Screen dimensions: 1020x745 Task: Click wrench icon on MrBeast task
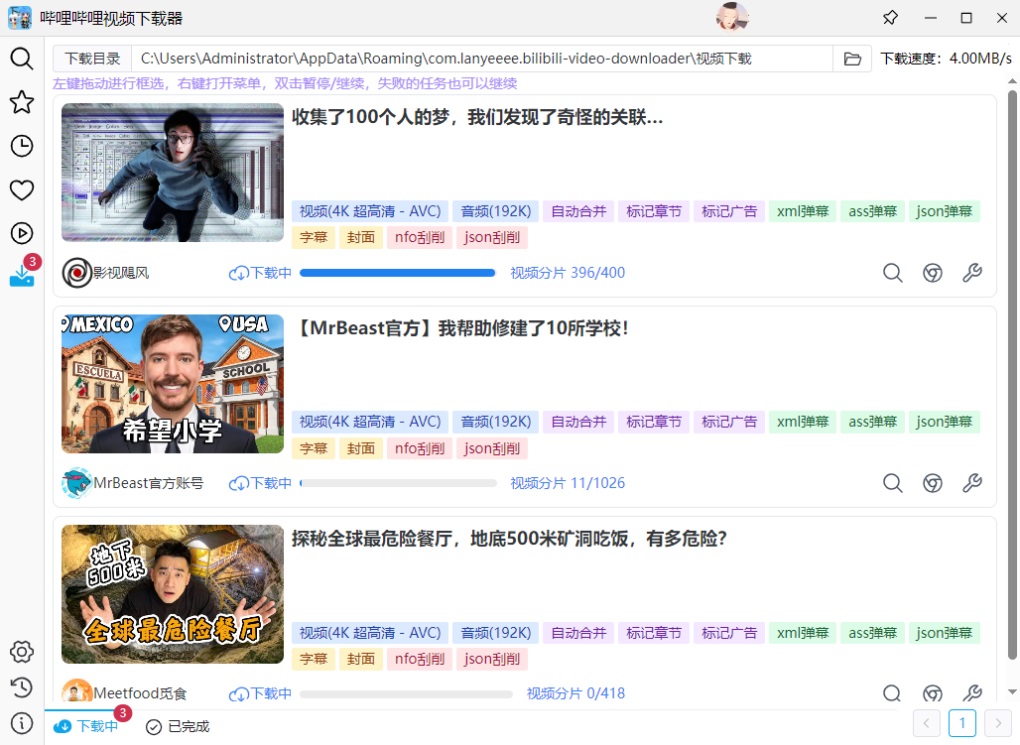coord(972,483)
